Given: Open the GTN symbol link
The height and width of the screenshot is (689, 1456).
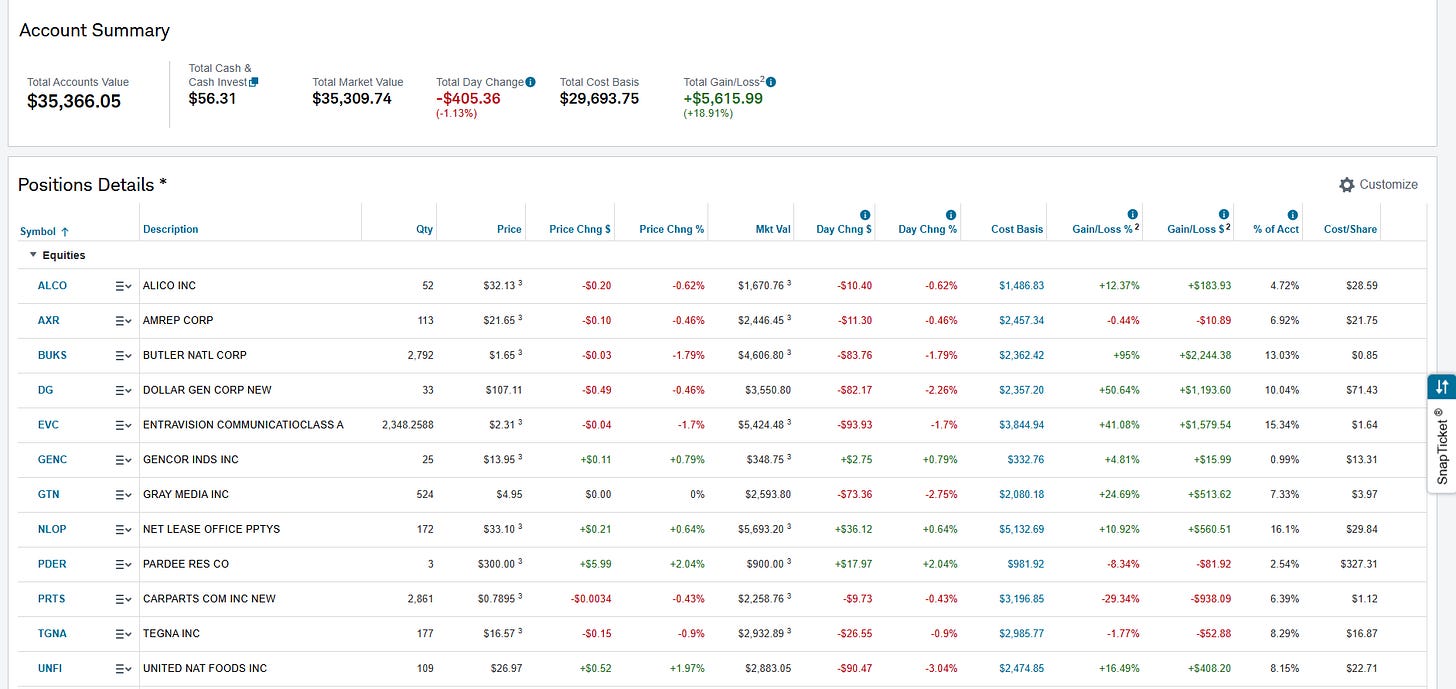Looking at the screenshot, I should (49, 495).
